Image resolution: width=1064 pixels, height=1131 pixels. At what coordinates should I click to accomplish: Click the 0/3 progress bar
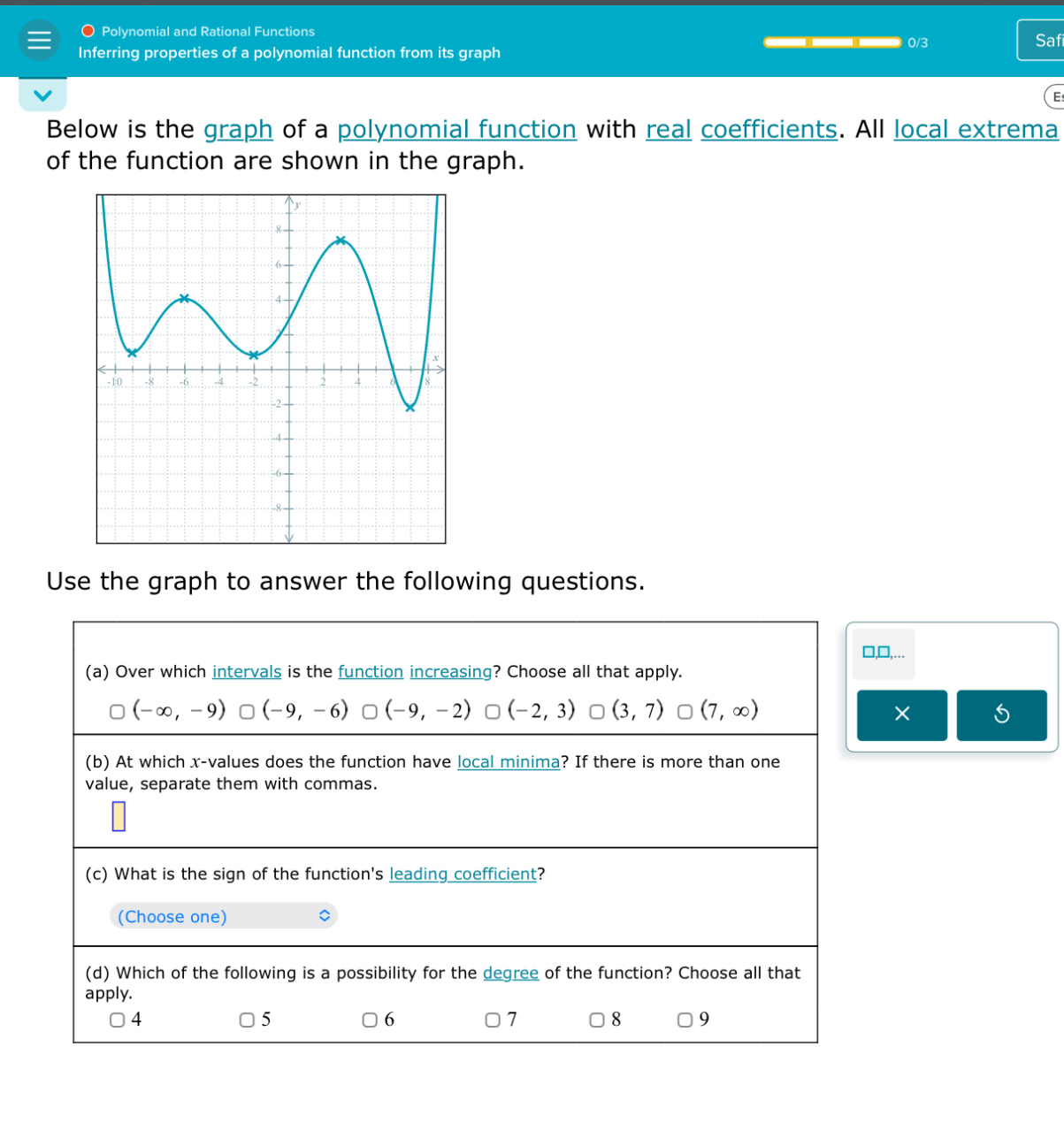[x=831, y=42]
